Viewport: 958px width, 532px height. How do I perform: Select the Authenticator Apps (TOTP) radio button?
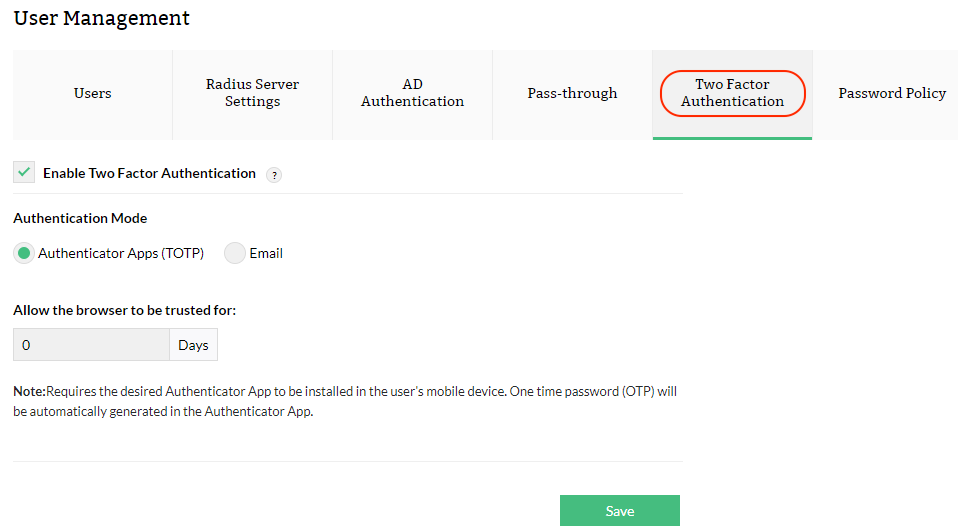(24, 253)
